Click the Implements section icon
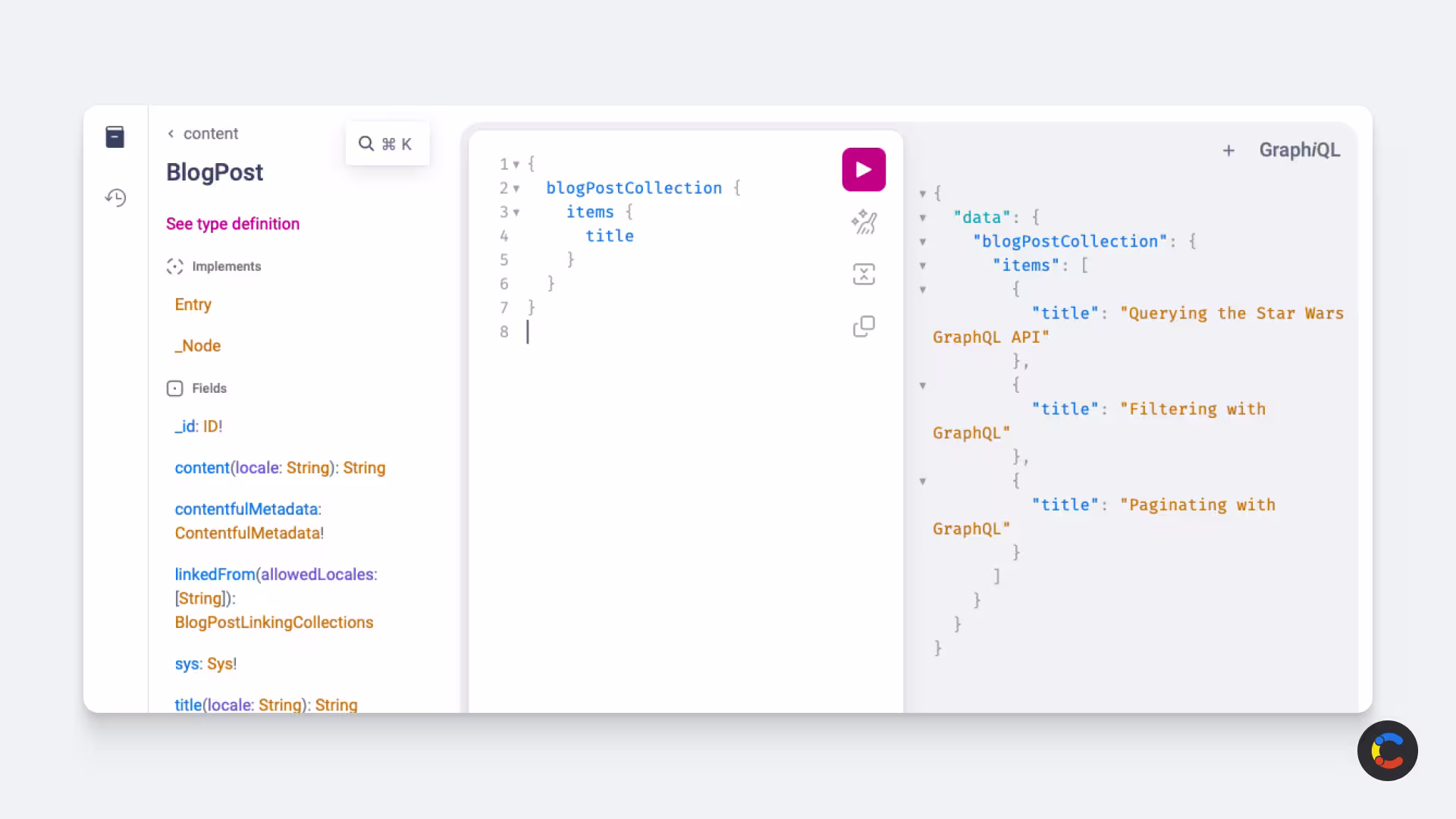 [174, 267]
